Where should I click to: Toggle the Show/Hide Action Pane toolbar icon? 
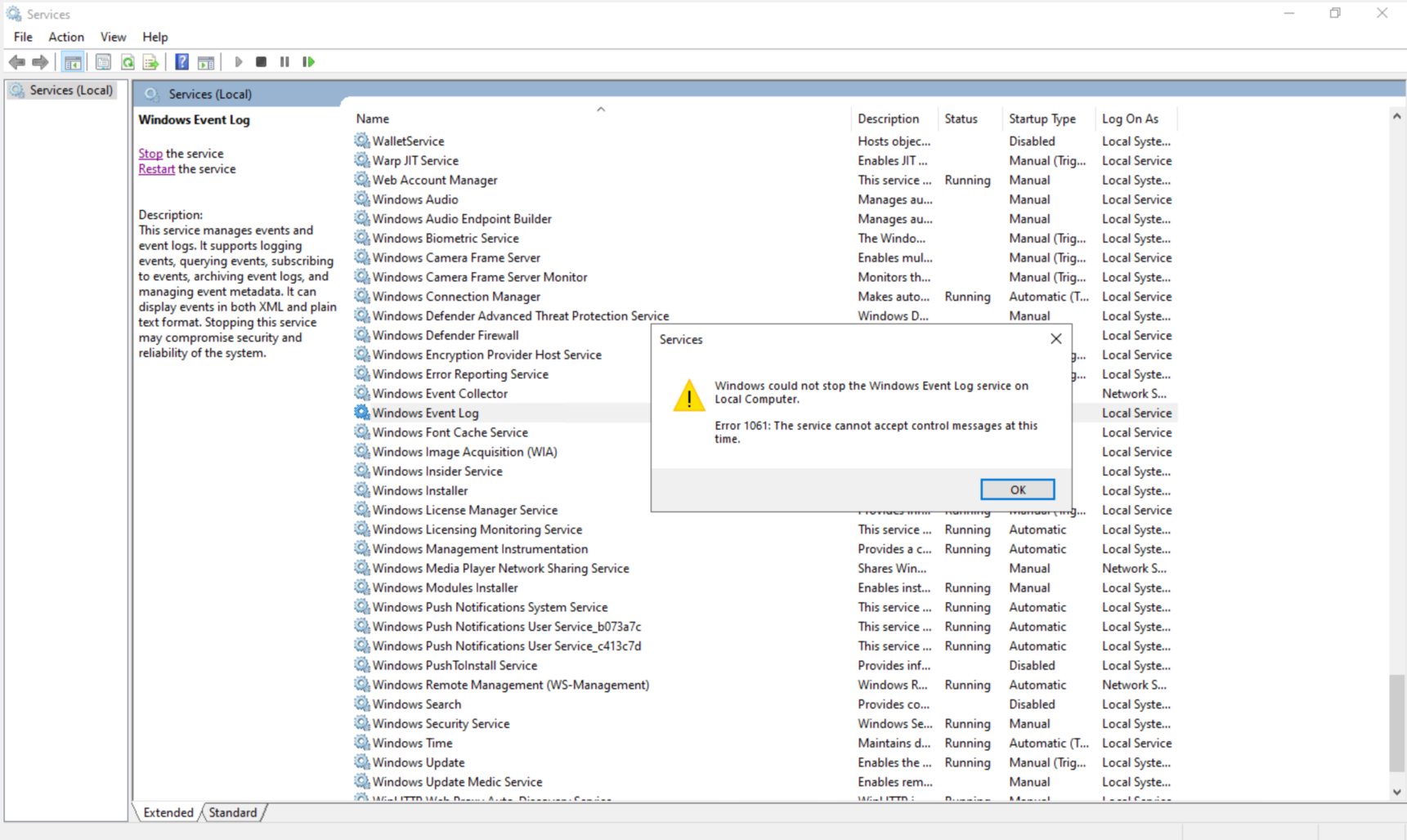[x=206, y=62]
